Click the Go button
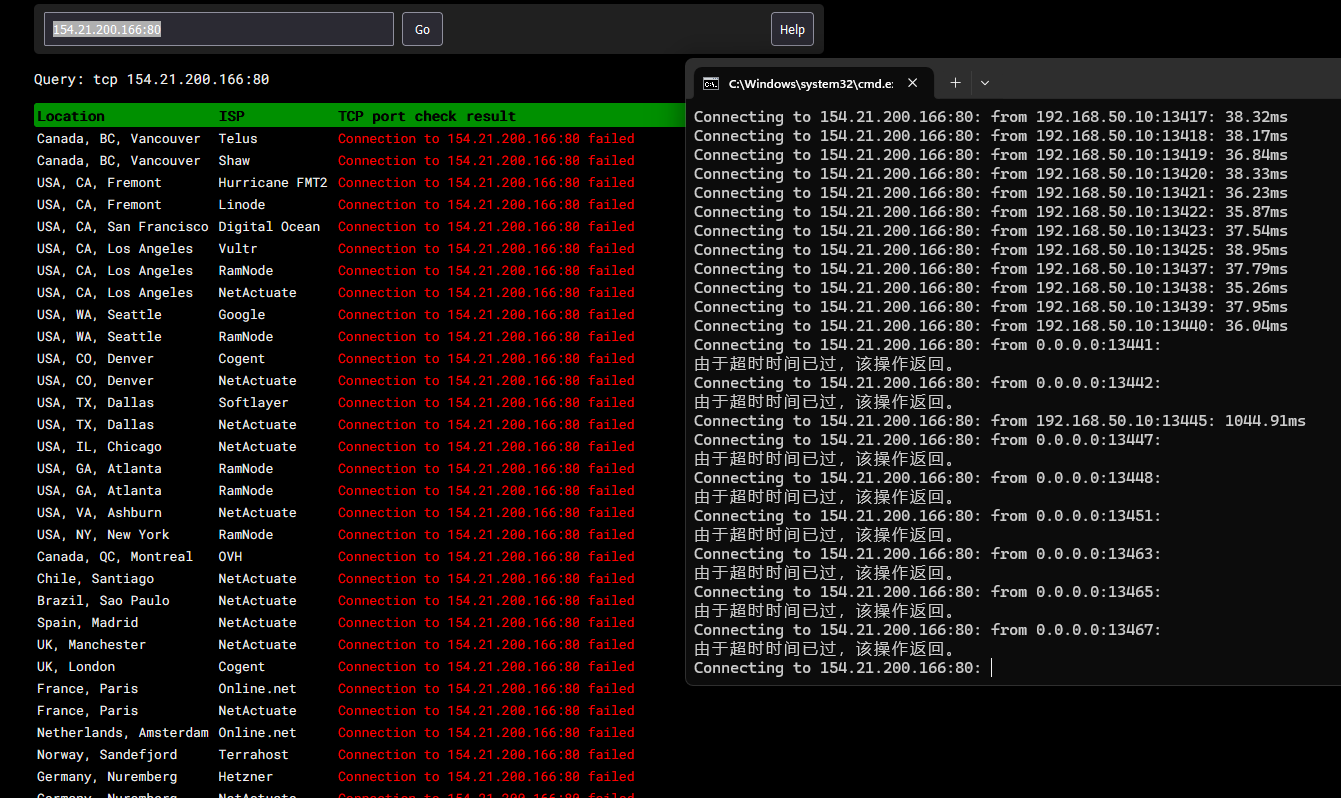Screen dimensions: 1341x798 (x=422, y=29)
